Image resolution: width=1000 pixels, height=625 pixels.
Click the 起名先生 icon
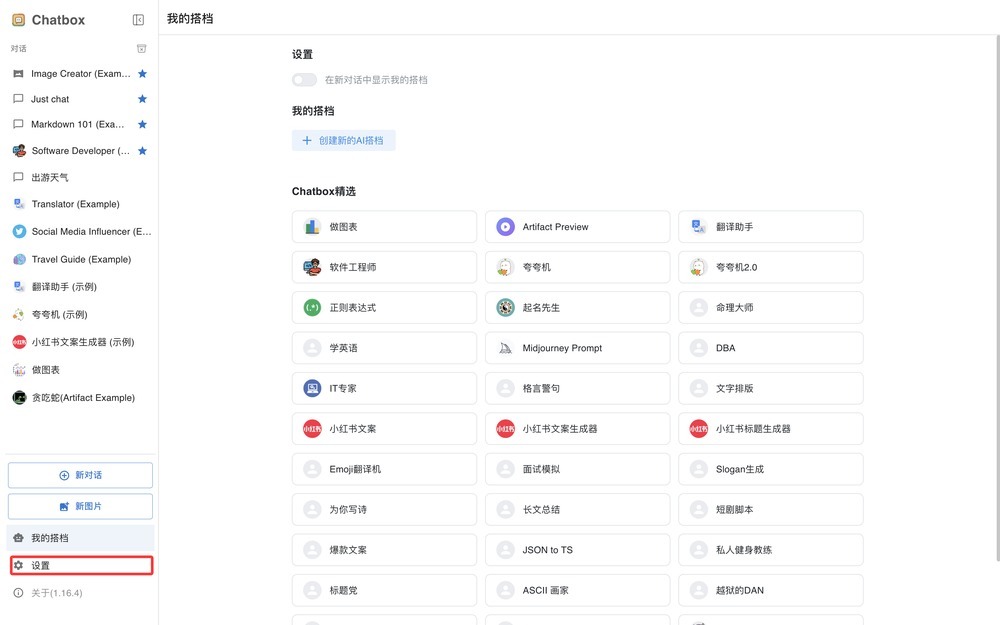tap(505, 308)
